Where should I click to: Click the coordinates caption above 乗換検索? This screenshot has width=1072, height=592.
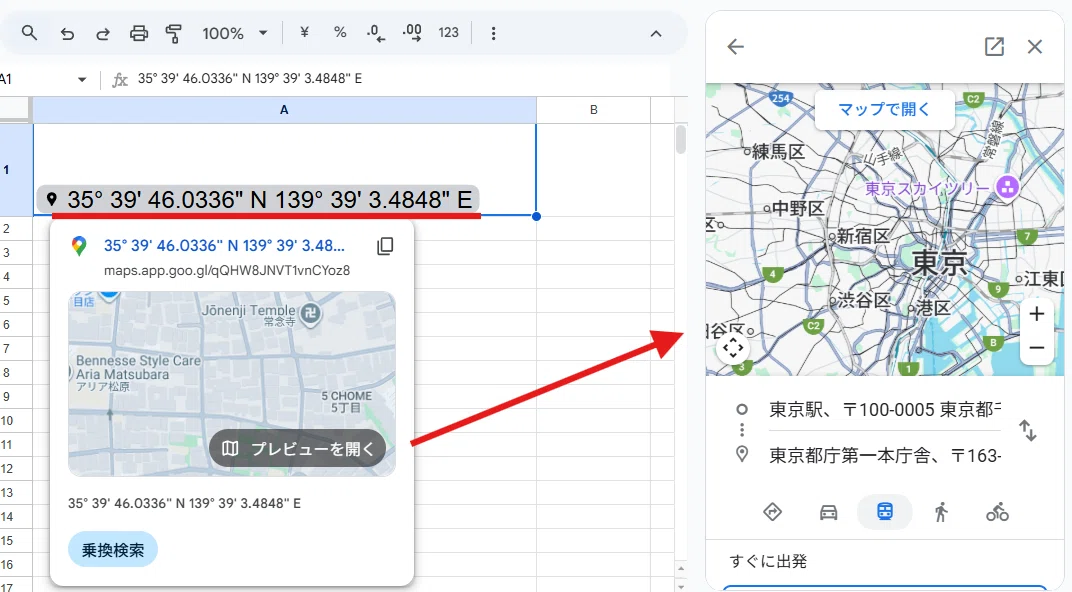click(x=185, y=503)
